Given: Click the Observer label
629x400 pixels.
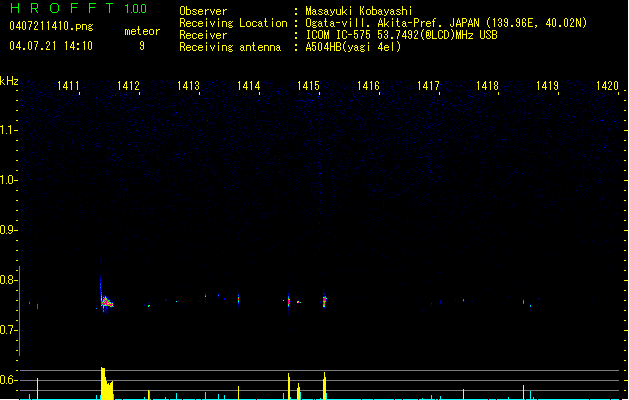Looking at the screenshot, I should tap(203, 11).
